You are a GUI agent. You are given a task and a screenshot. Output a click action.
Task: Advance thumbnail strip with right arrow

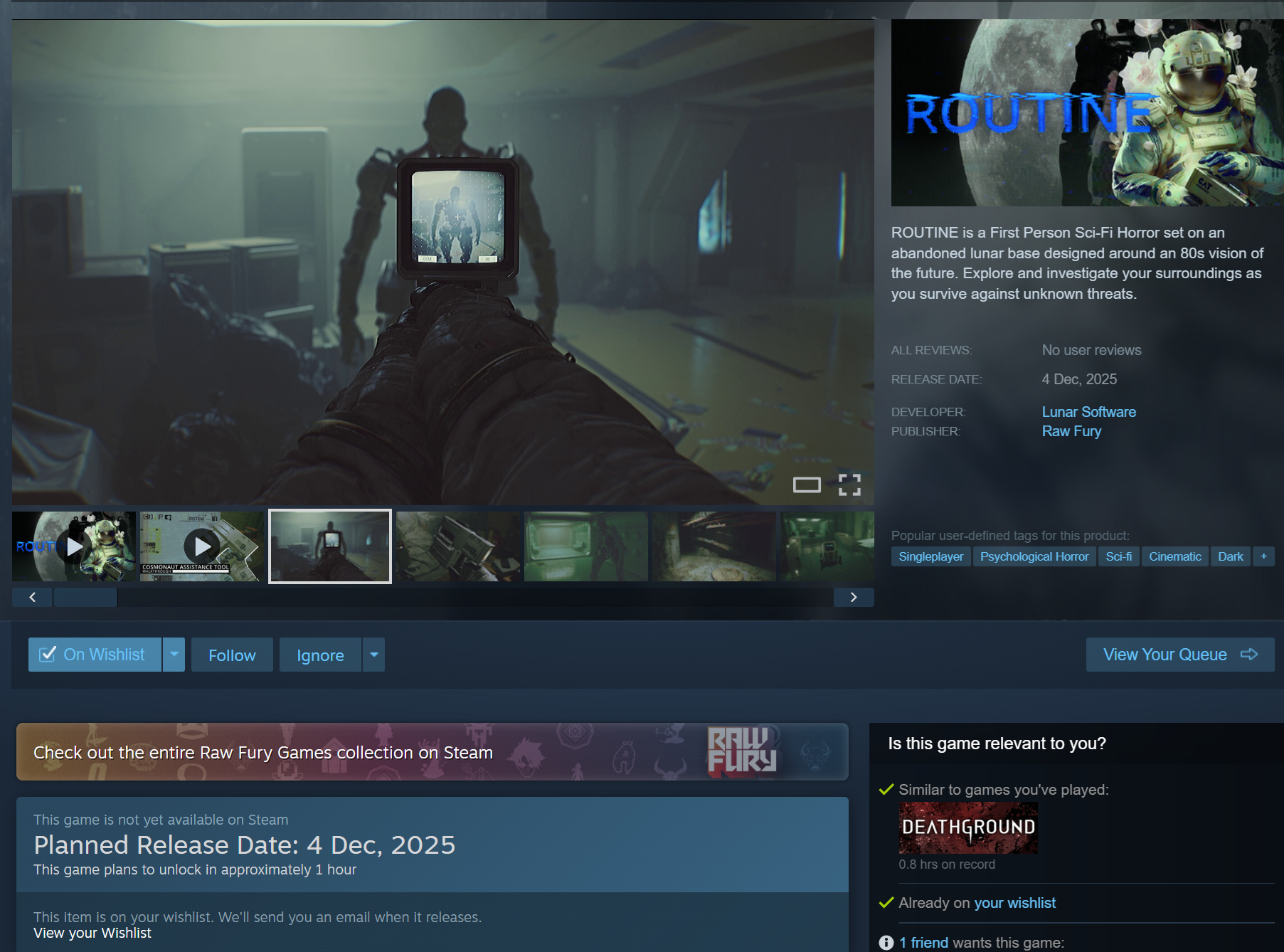click(854, 597)
